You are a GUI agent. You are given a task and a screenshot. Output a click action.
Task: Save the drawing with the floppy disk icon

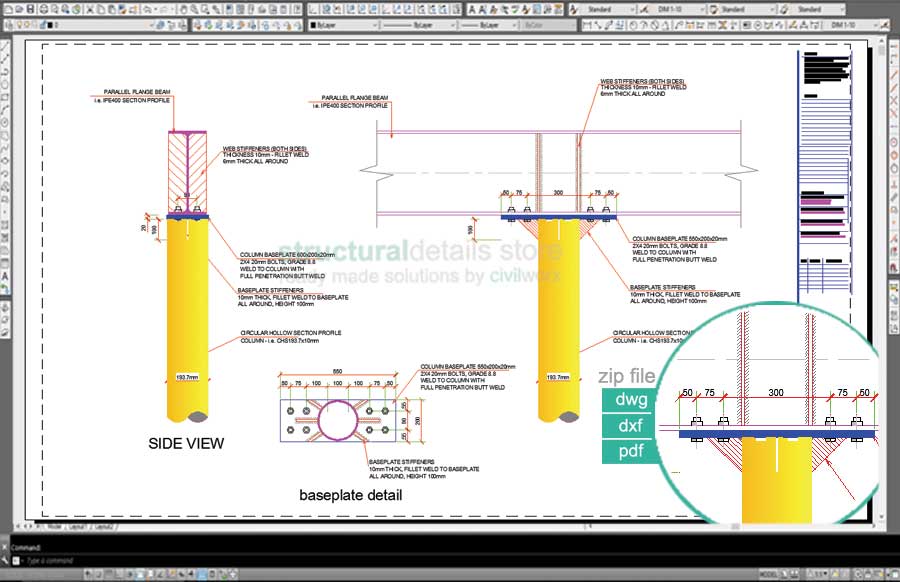coord(30,9)
